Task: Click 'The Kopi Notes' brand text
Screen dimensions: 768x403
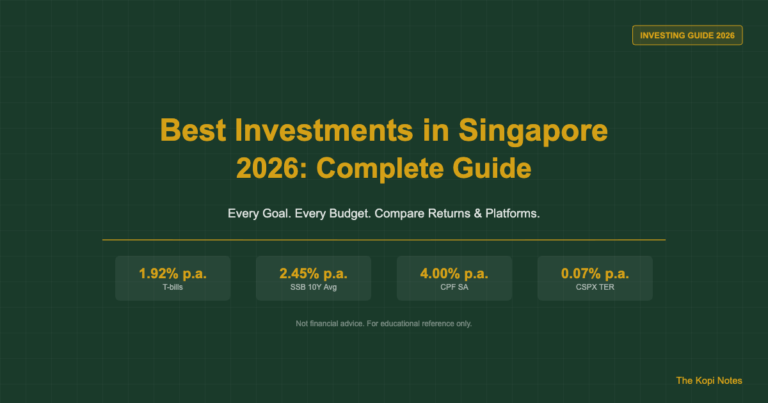Action: point(709,380)
